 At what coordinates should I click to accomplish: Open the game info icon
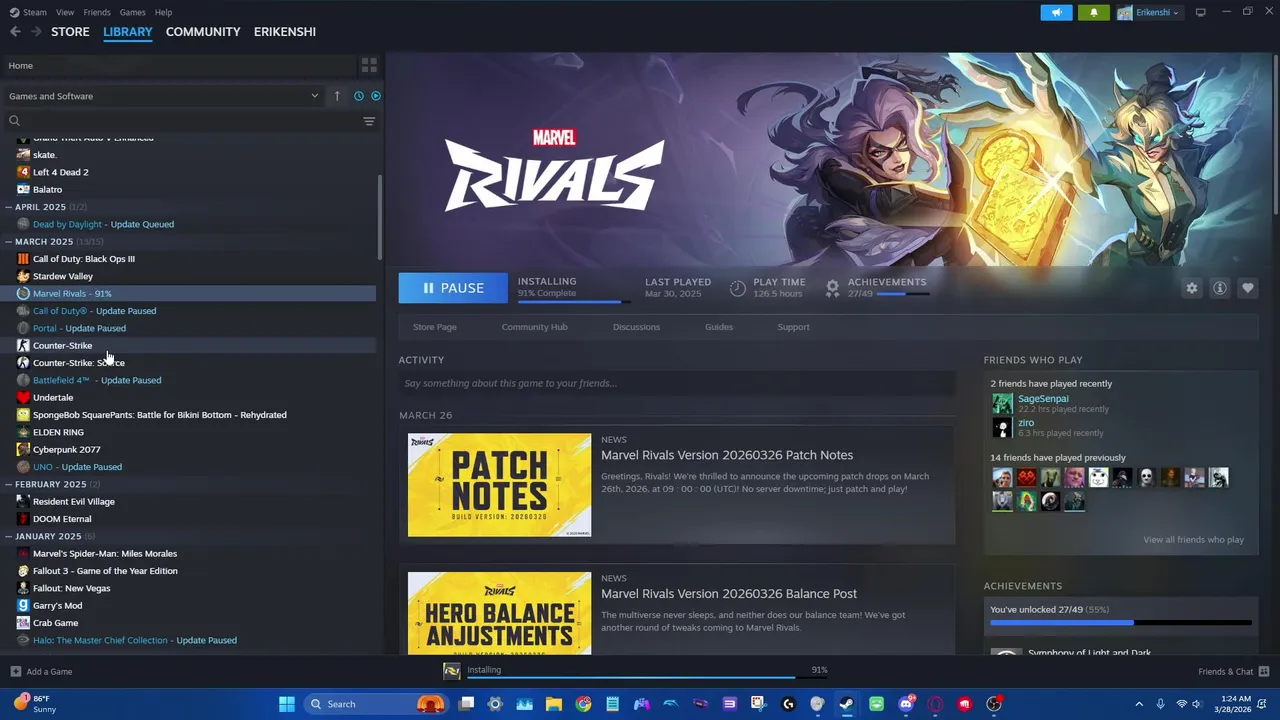1220,288
